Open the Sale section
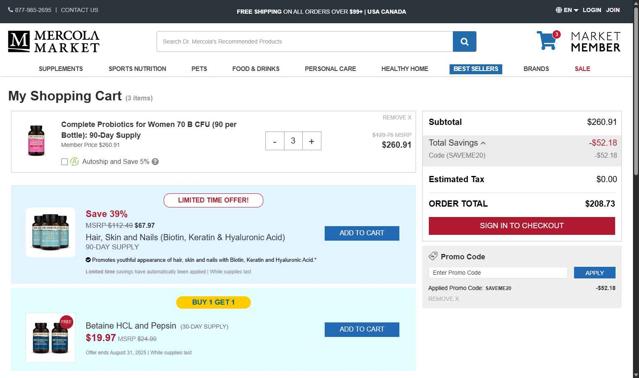Screen dimensions: 639x378 [x=582, y=69]
